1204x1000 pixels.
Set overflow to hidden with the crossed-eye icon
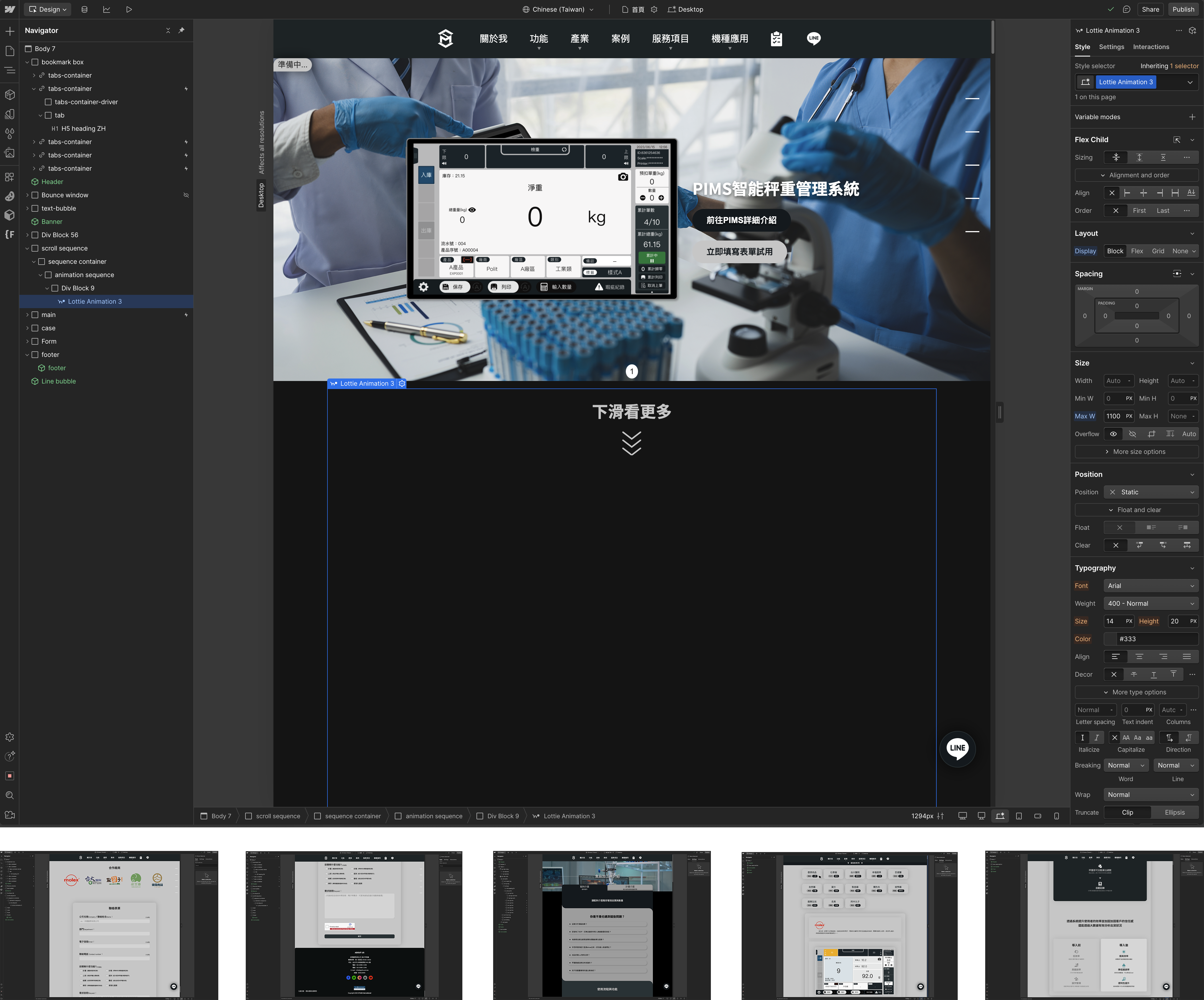pyautogui.click(x=1132, y=434)
